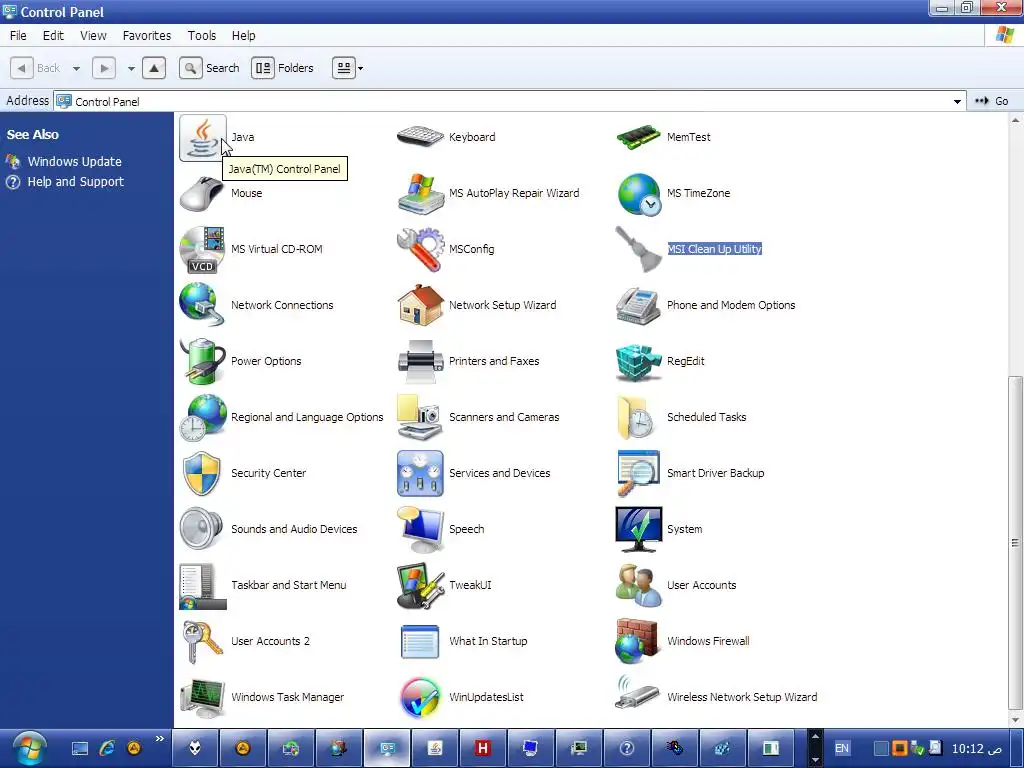The height and width of the screenshot is (768, 1024).
Task: Select the MSI Clean Up Utility broom icon
Action: tap(638, 249)
